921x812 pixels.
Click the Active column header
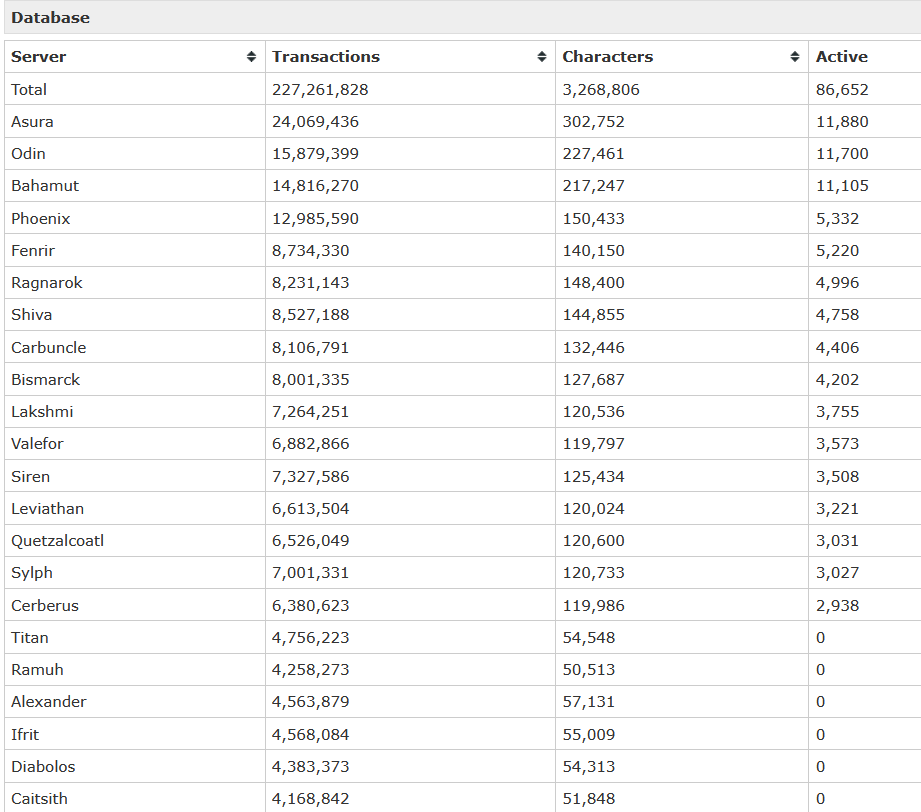865,56
